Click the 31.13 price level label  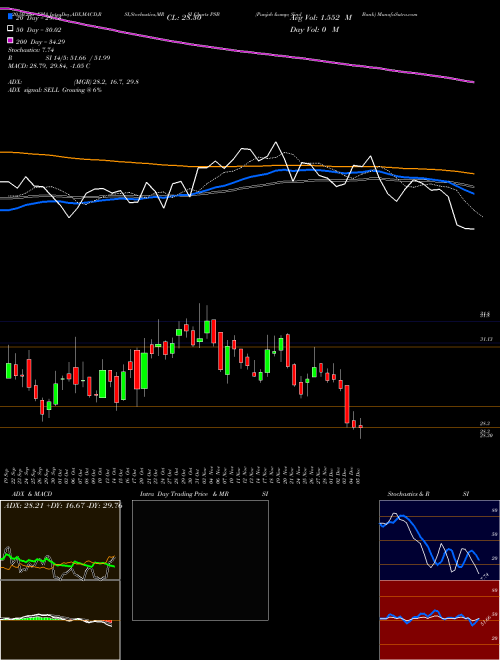(x=485, y=339)
